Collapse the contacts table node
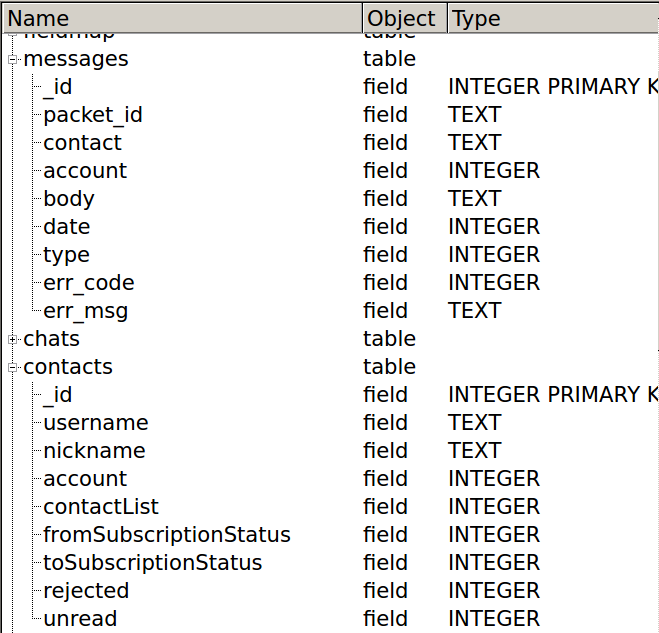This screenshot has height=633, width=659. [13, 367]
